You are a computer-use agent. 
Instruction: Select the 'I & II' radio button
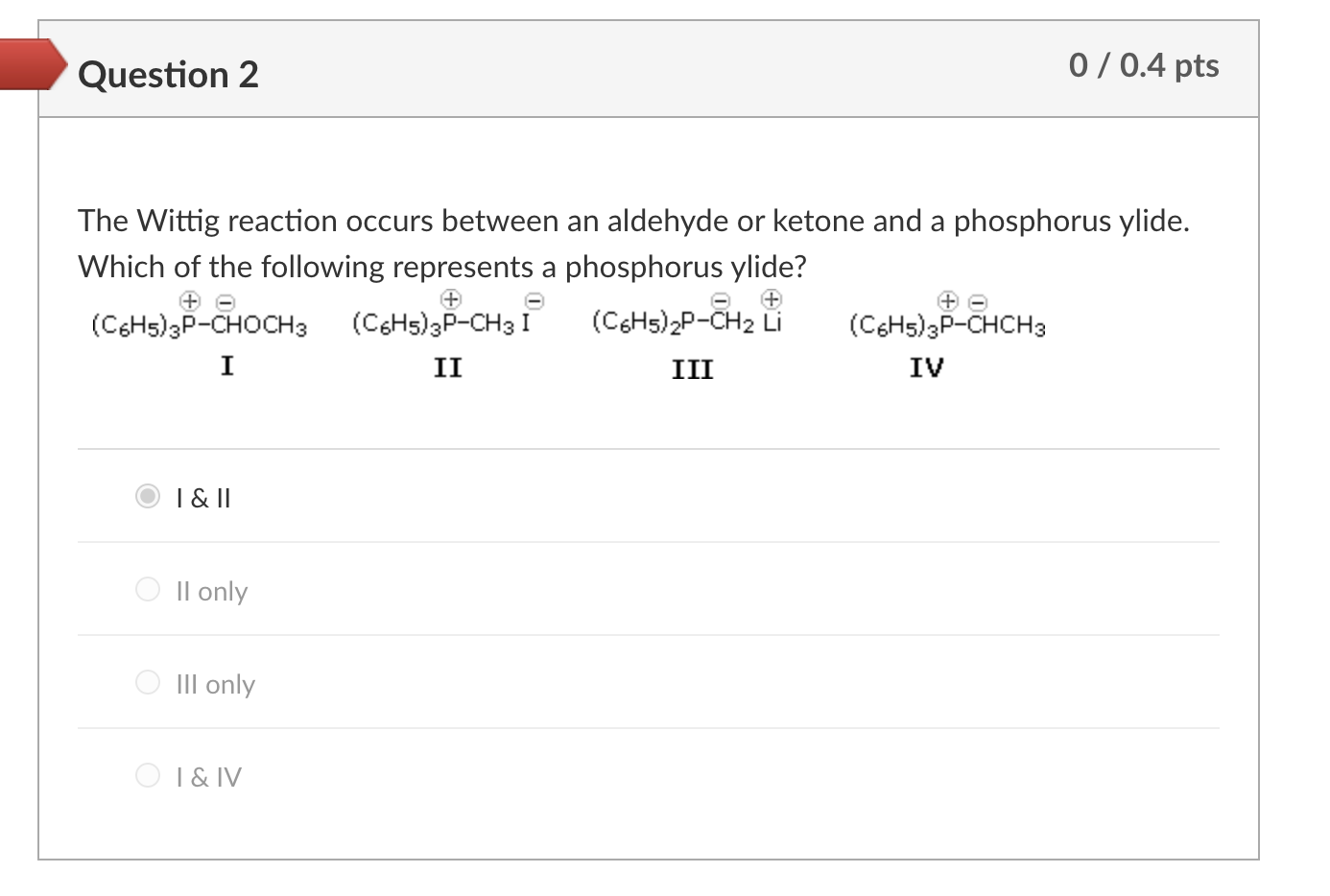click(x=148, y=496)
